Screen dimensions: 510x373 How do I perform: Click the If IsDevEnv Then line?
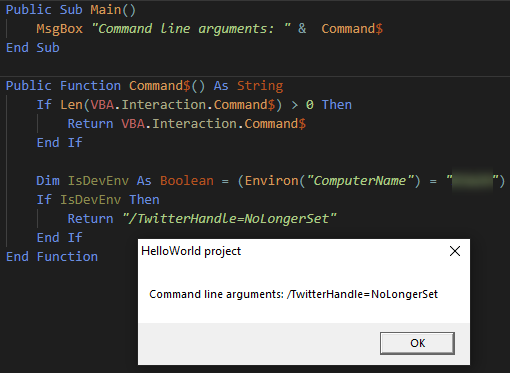(98, 200)
